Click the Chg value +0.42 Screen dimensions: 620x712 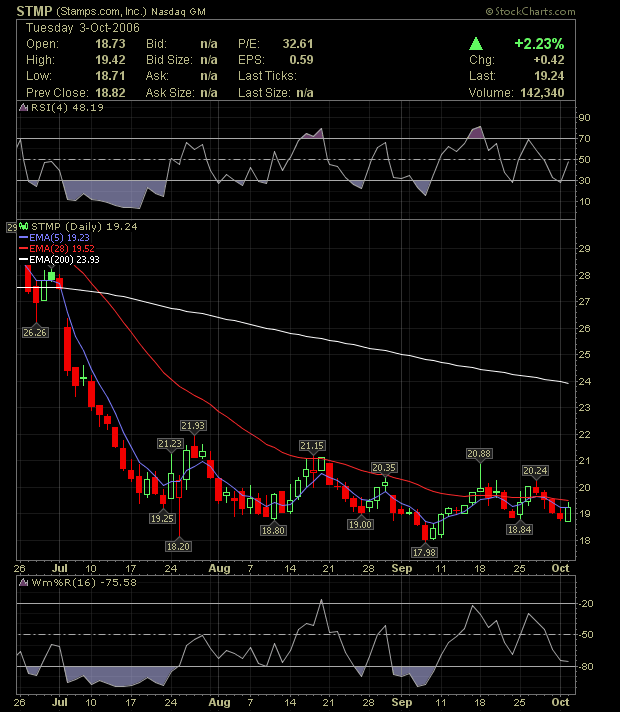[x=549, y=60]
